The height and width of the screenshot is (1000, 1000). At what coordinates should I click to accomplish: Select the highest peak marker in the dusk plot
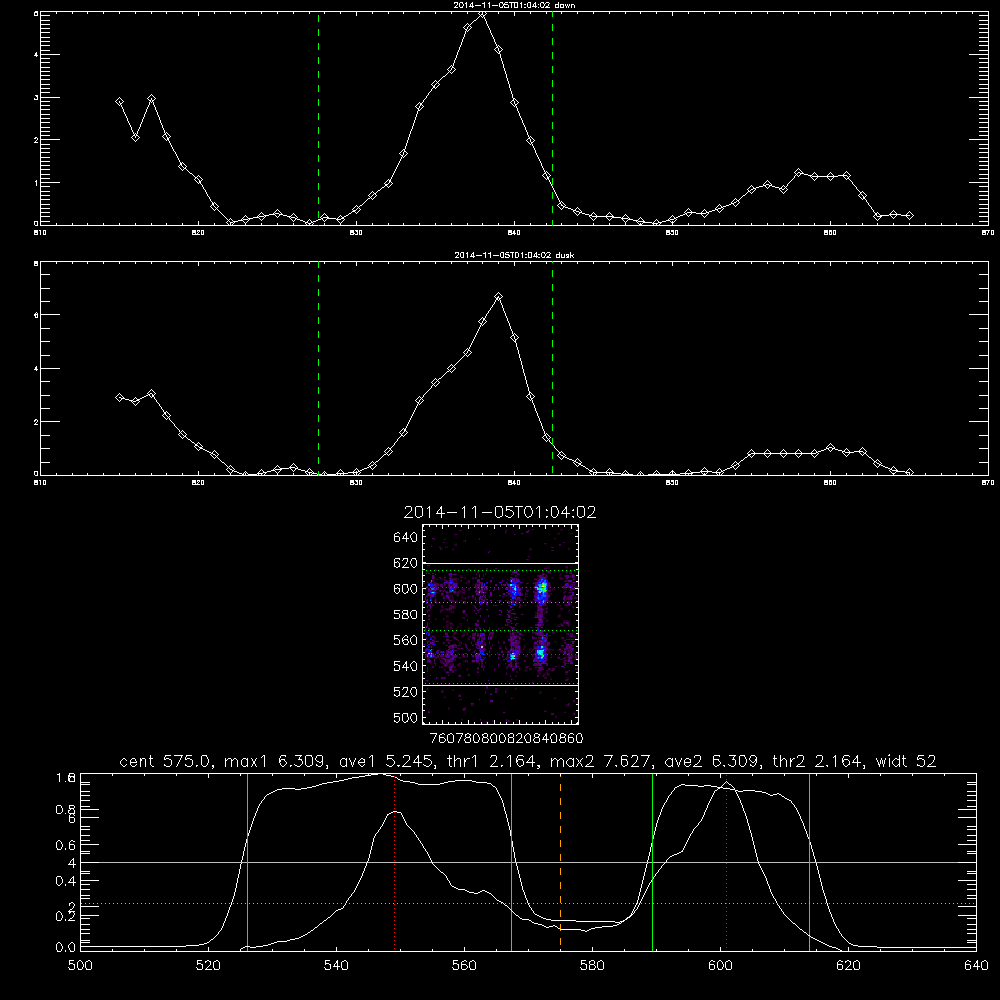499,297
